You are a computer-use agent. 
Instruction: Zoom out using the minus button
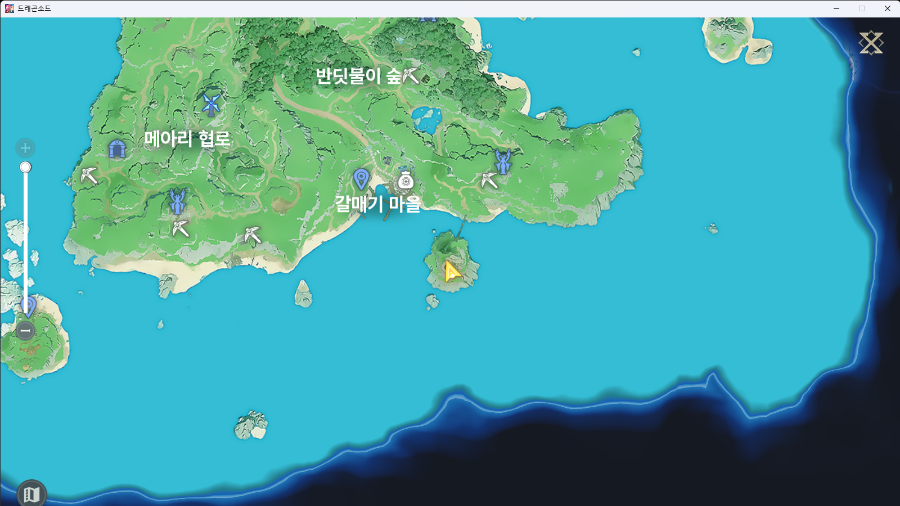tap(26, 330)
